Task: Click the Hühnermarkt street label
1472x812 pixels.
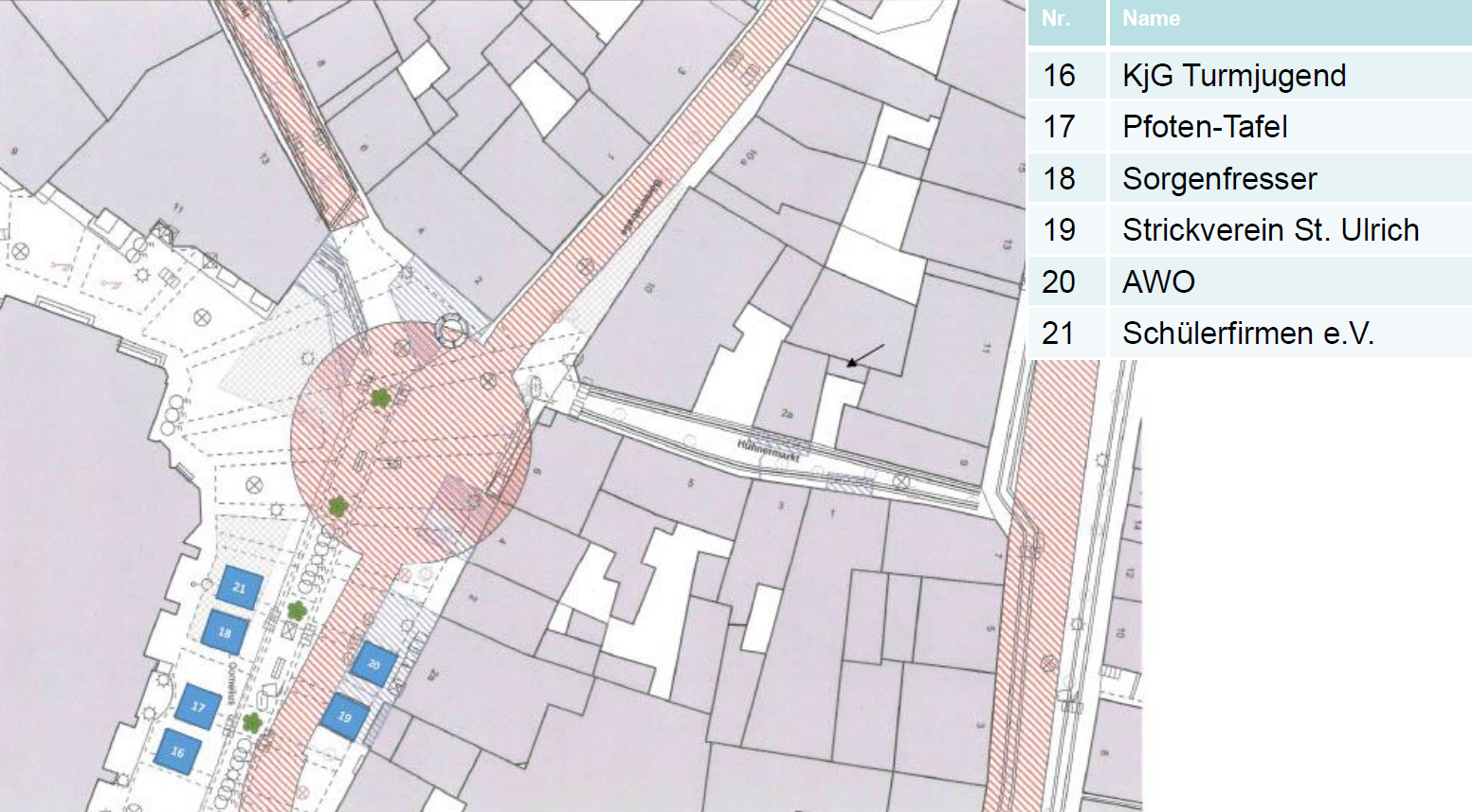Action: coord(768,450)
